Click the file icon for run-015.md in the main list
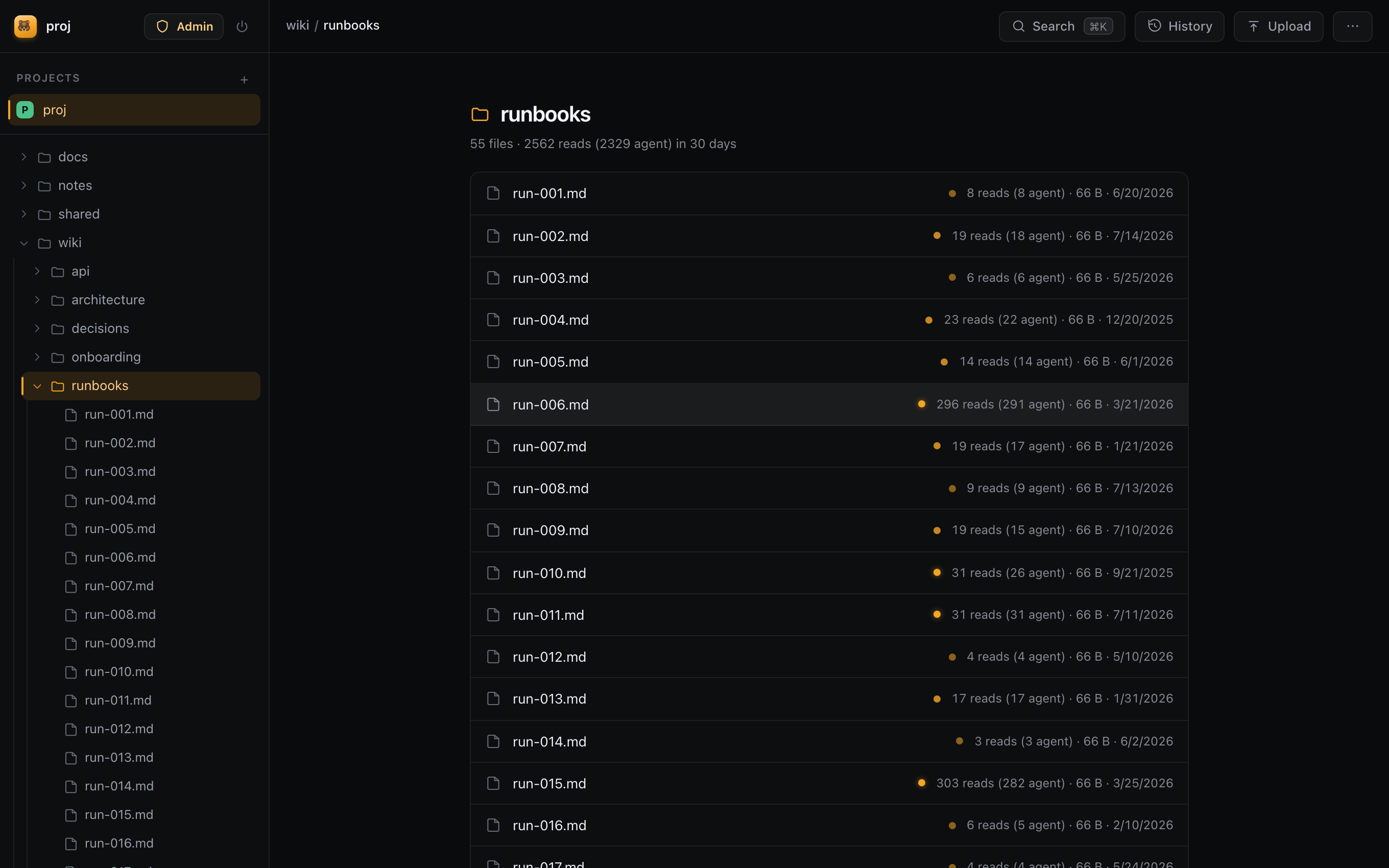 pyautogui.click(x=493, y=783)
